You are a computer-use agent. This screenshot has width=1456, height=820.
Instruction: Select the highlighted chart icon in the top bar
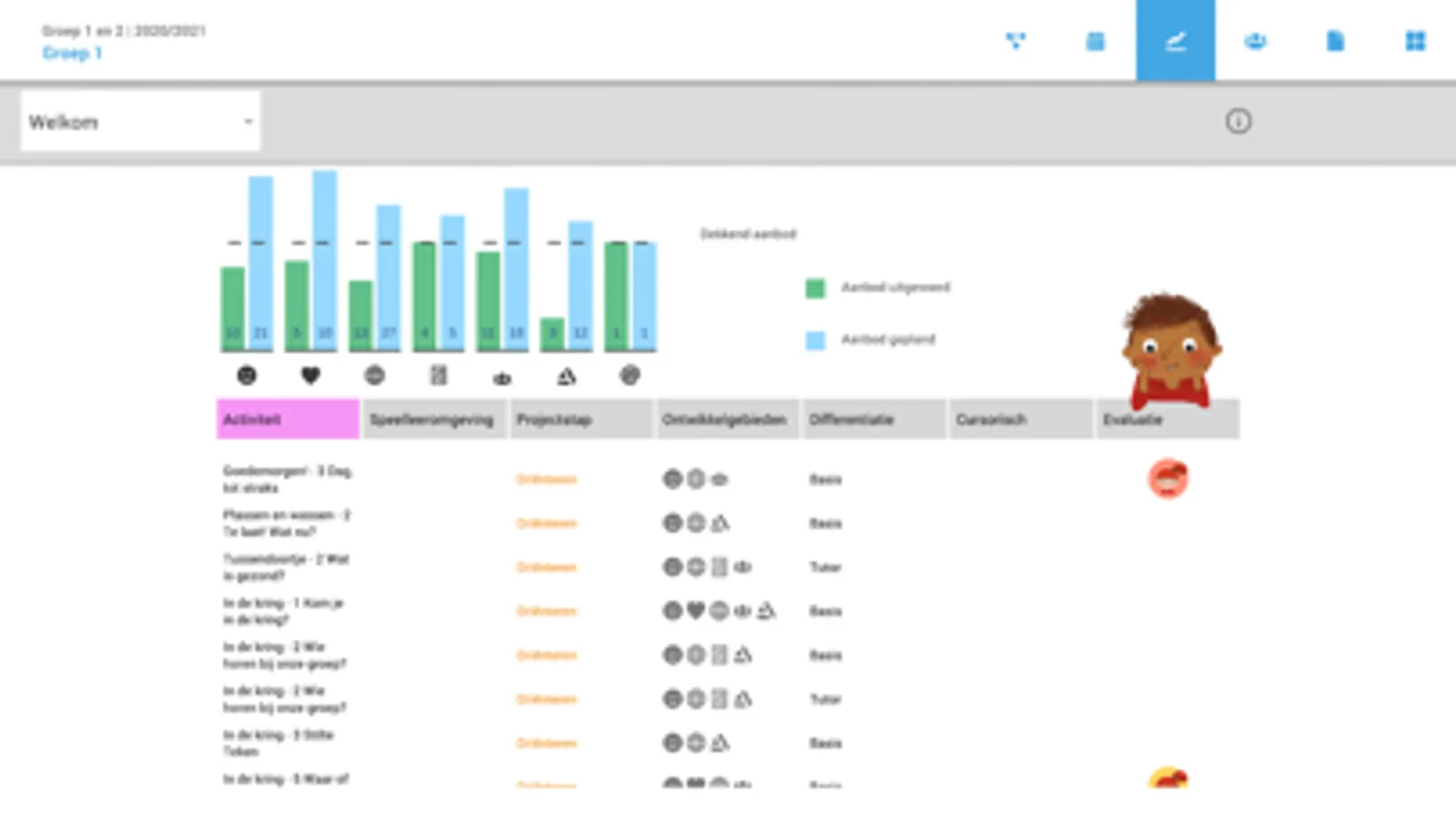(x=1176, y=41)
